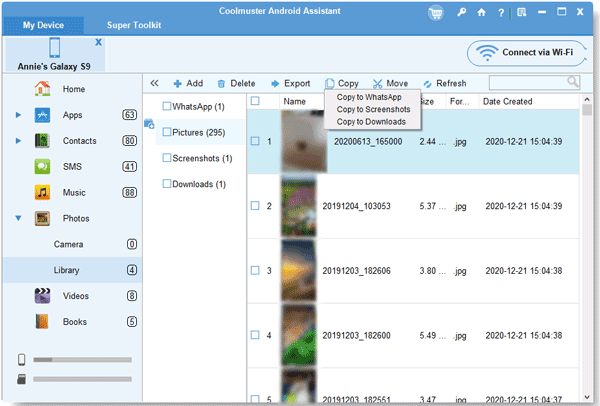This screenshot has height=406, width=600.
Task: Open the Music category icon
Action: click(42, 192)
